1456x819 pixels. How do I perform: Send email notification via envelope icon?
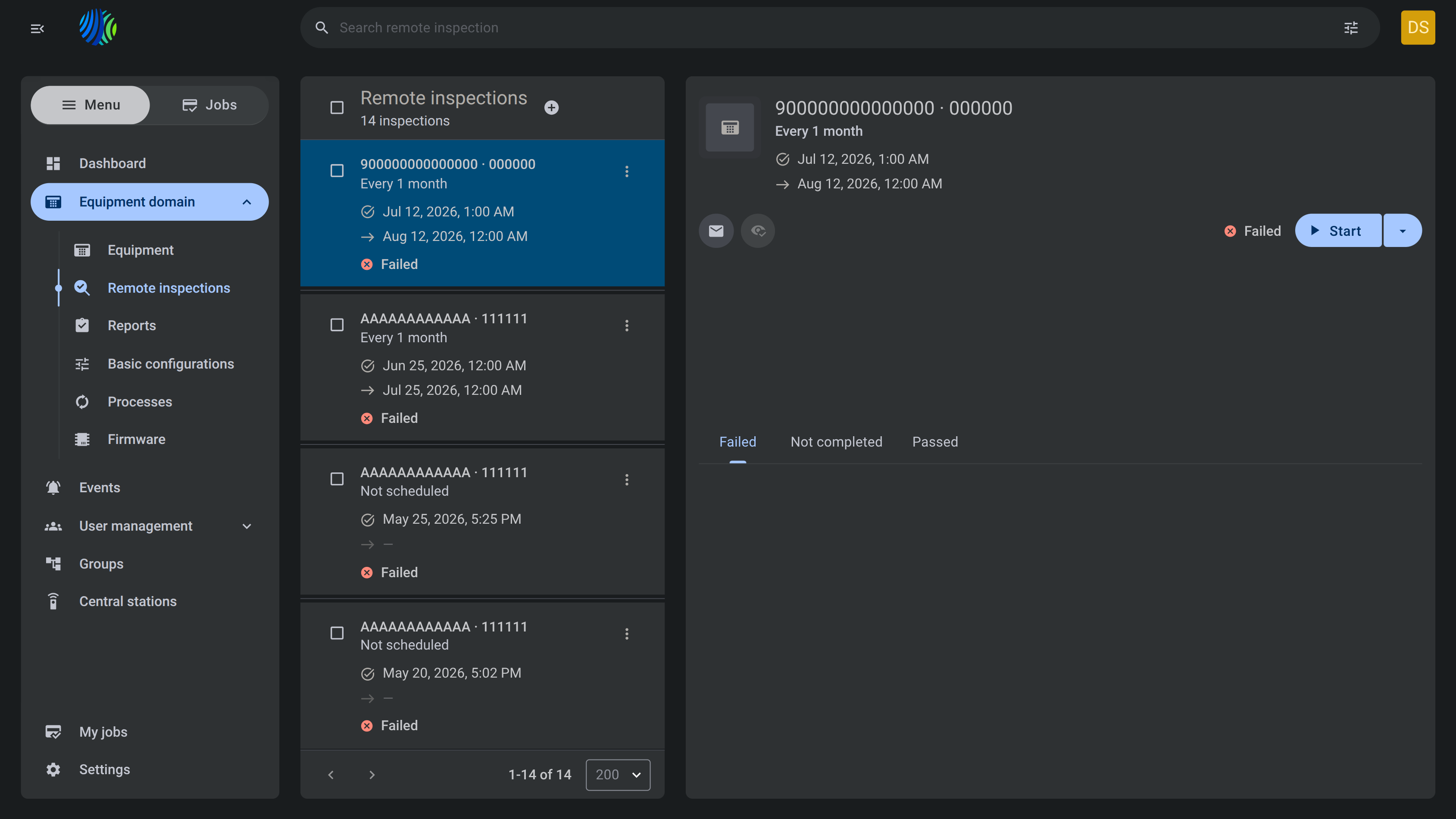(716, 231)
